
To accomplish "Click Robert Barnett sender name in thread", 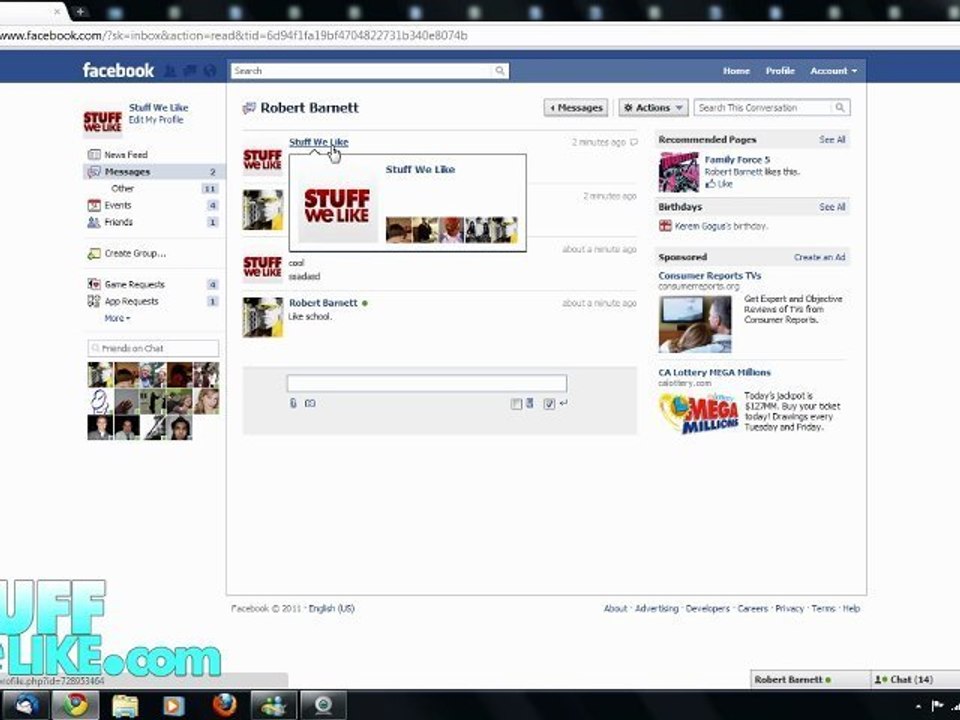I will coord(323,303).
